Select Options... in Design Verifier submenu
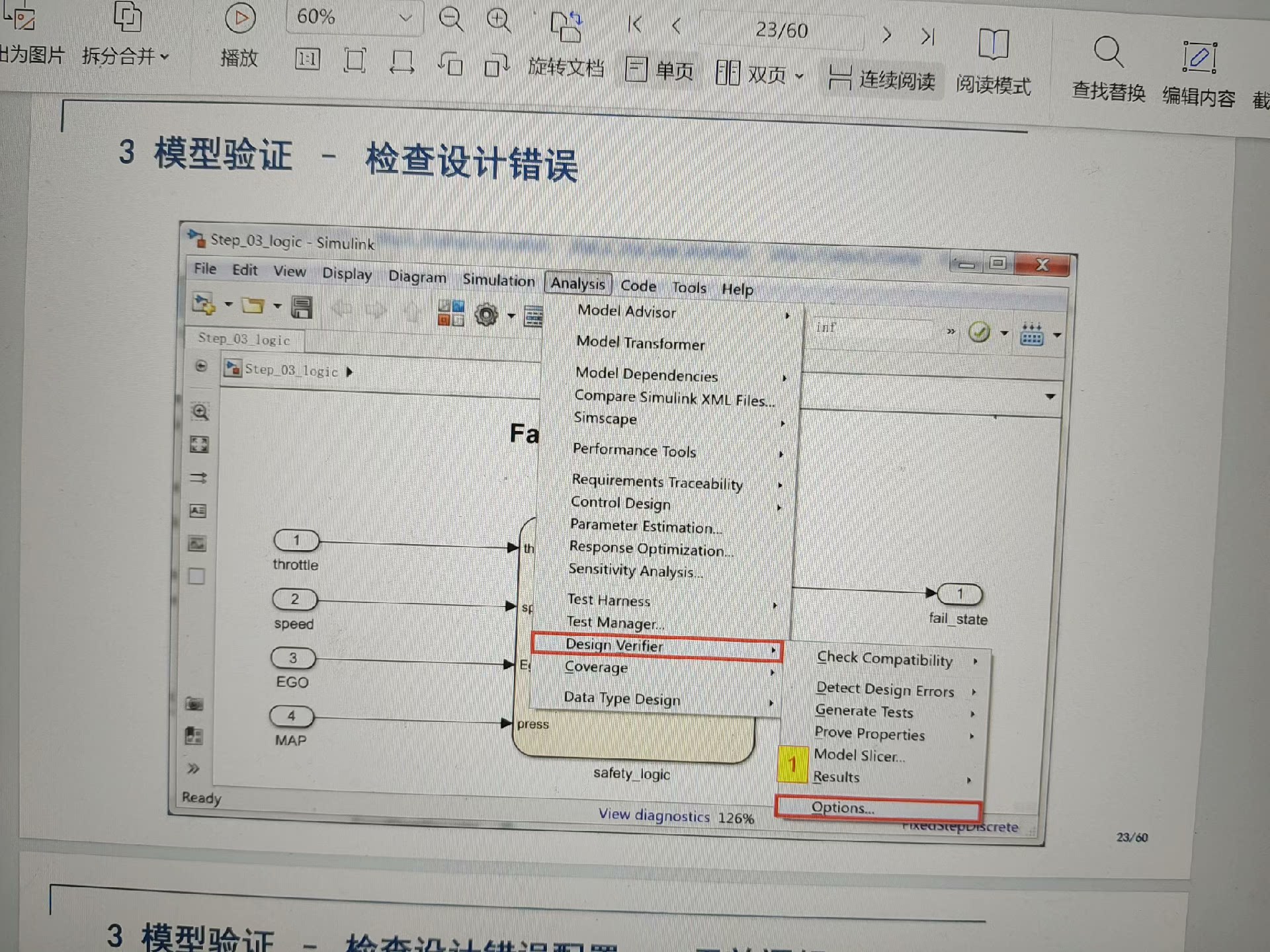This screenshot has height=952, width=1270. (x=844, y=807)
